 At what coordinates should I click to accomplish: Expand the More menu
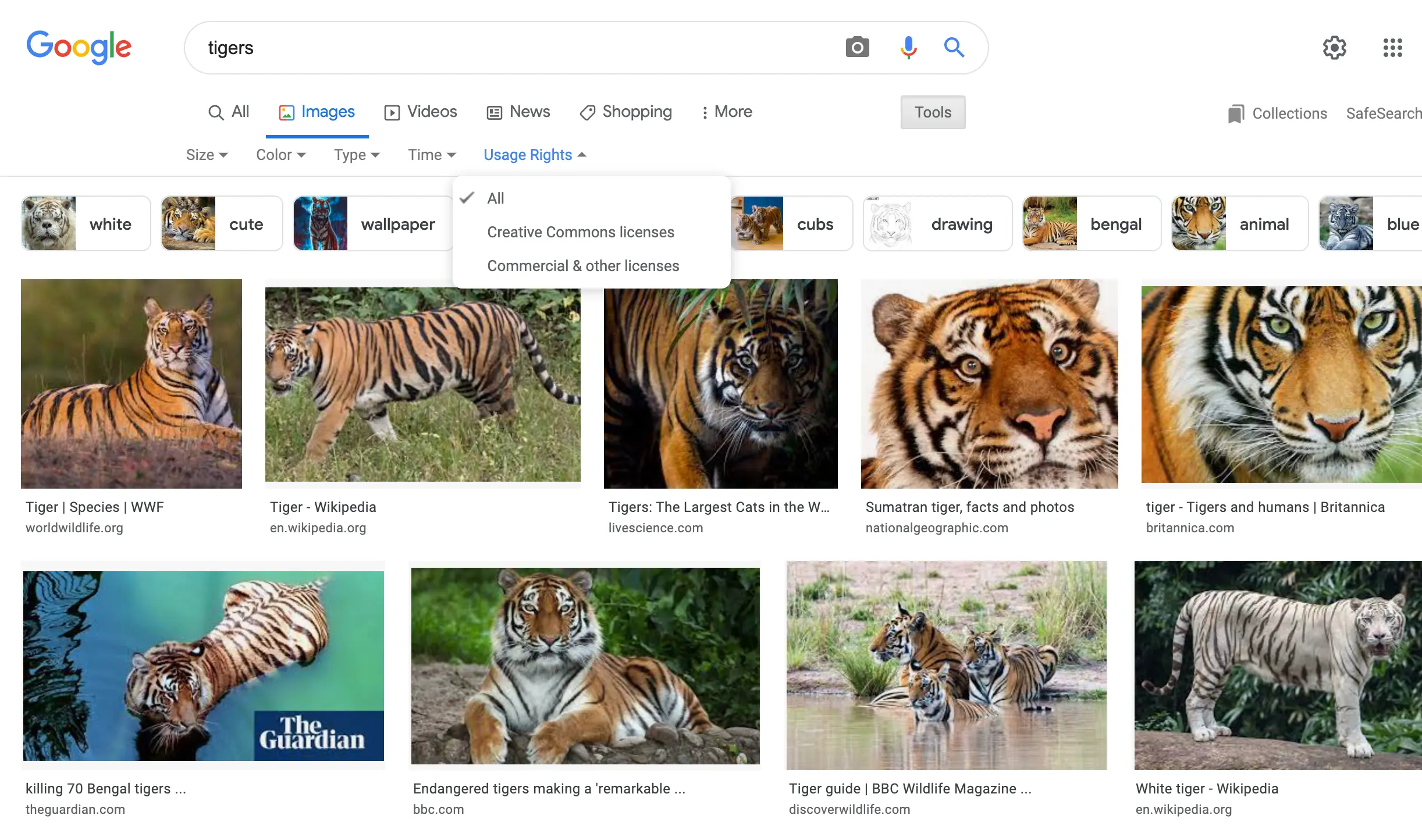pyautogui.click(x=727, y=112)
